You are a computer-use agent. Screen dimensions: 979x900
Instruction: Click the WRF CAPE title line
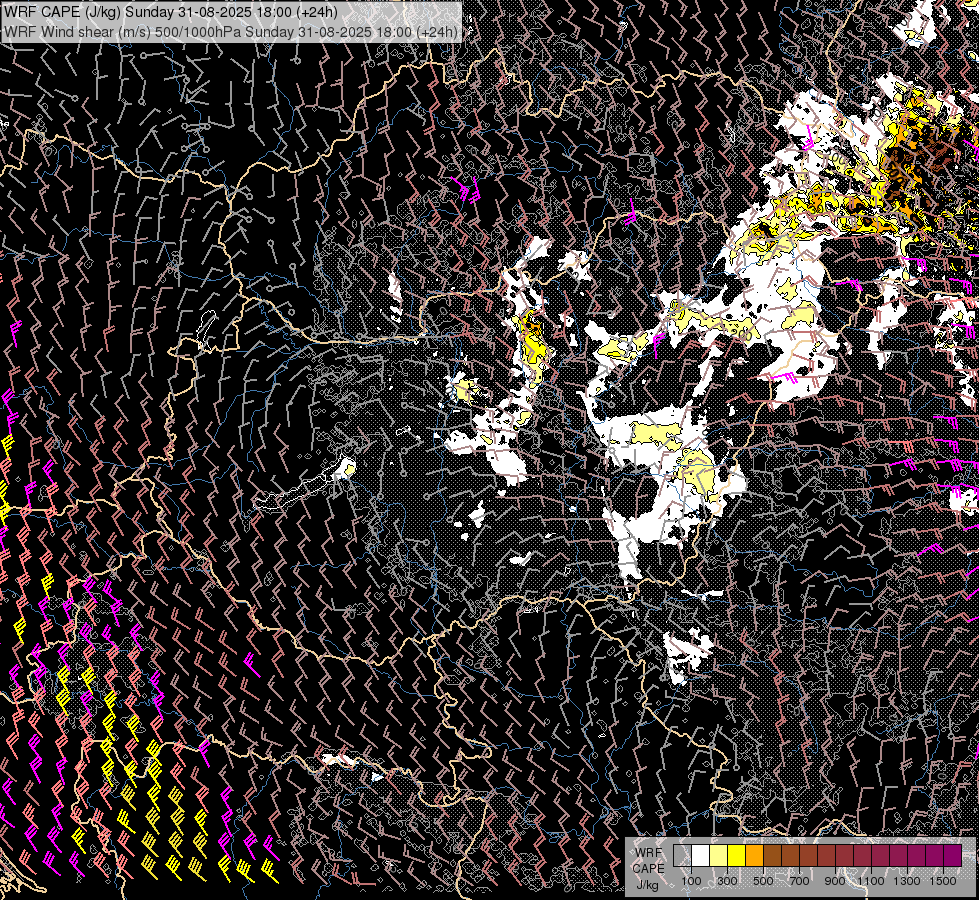pos(170,12)
